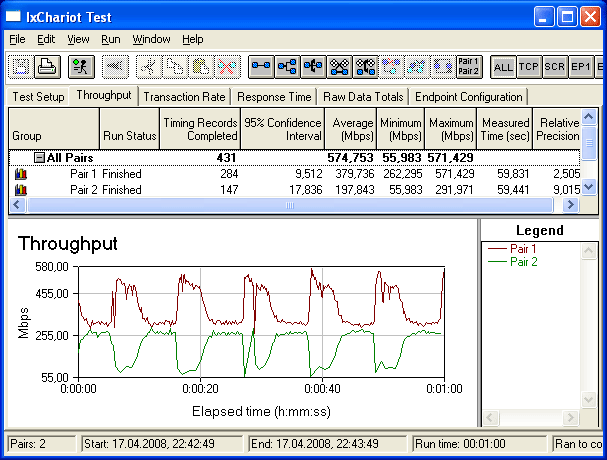Click the Delete red X icon
The height and width of the screenshot is (460, 607).
click(x=227, y=67)
